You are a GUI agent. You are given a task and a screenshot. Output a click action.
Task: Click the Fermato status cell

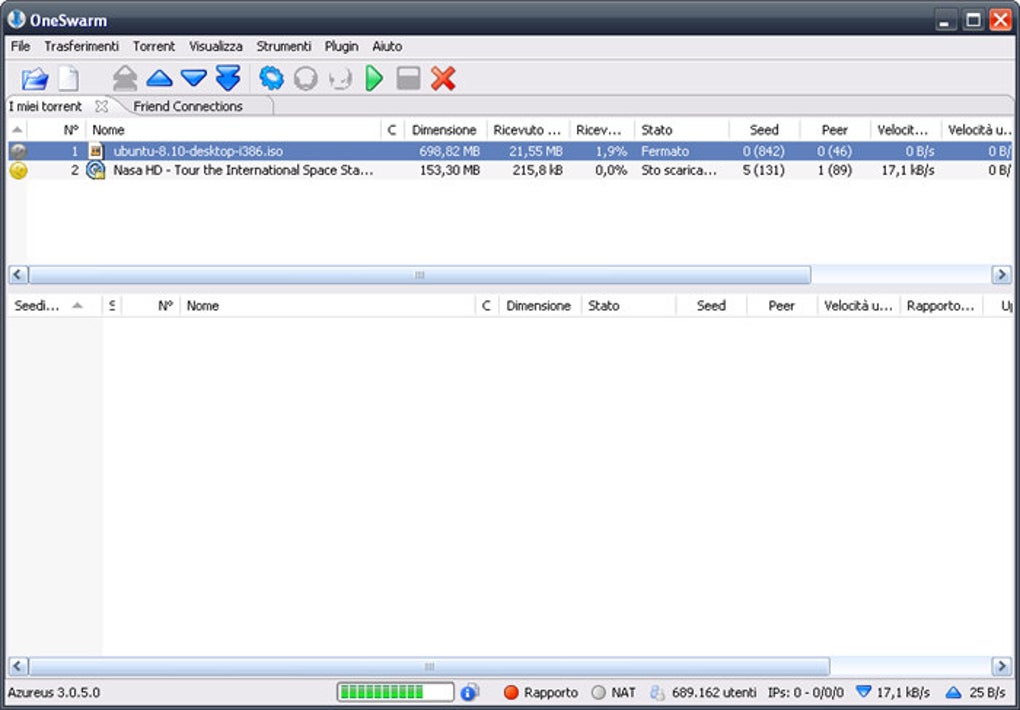point(665,151)
